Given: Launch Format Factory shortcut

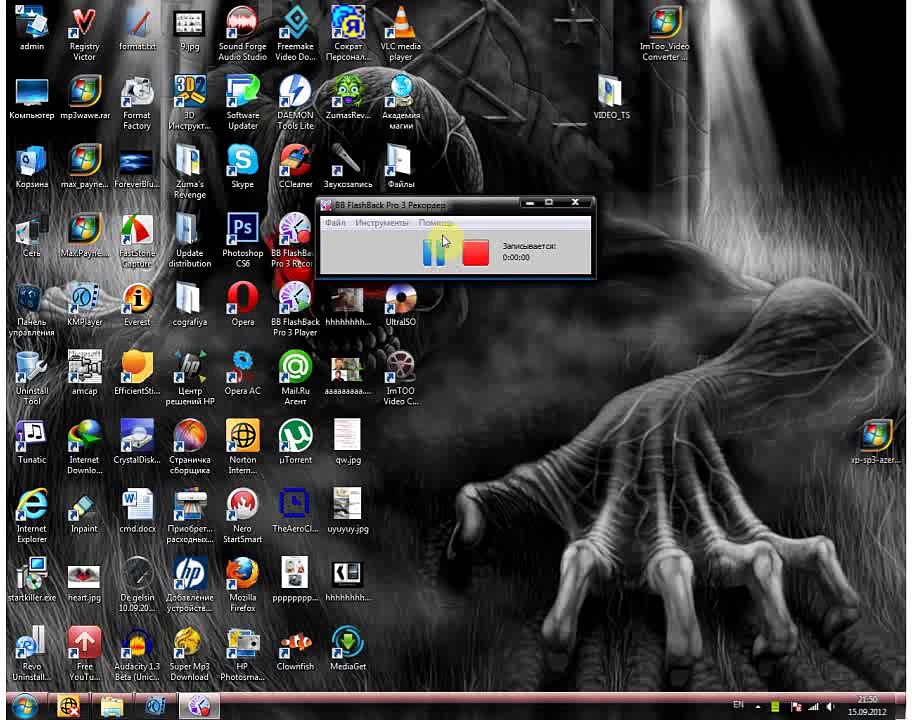Looking at the screenshot, I should pos(137,102).
